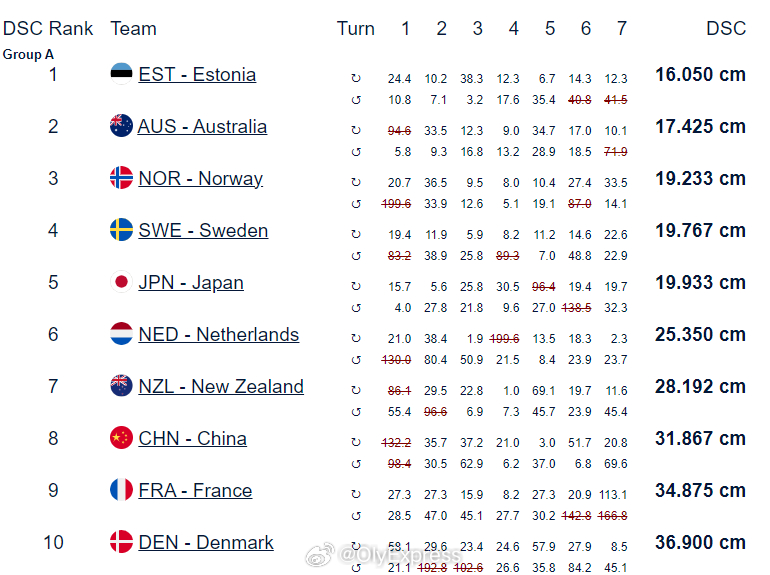Click the Netherlands flag icon
The image size is (770, 575).
click(121, 334)
